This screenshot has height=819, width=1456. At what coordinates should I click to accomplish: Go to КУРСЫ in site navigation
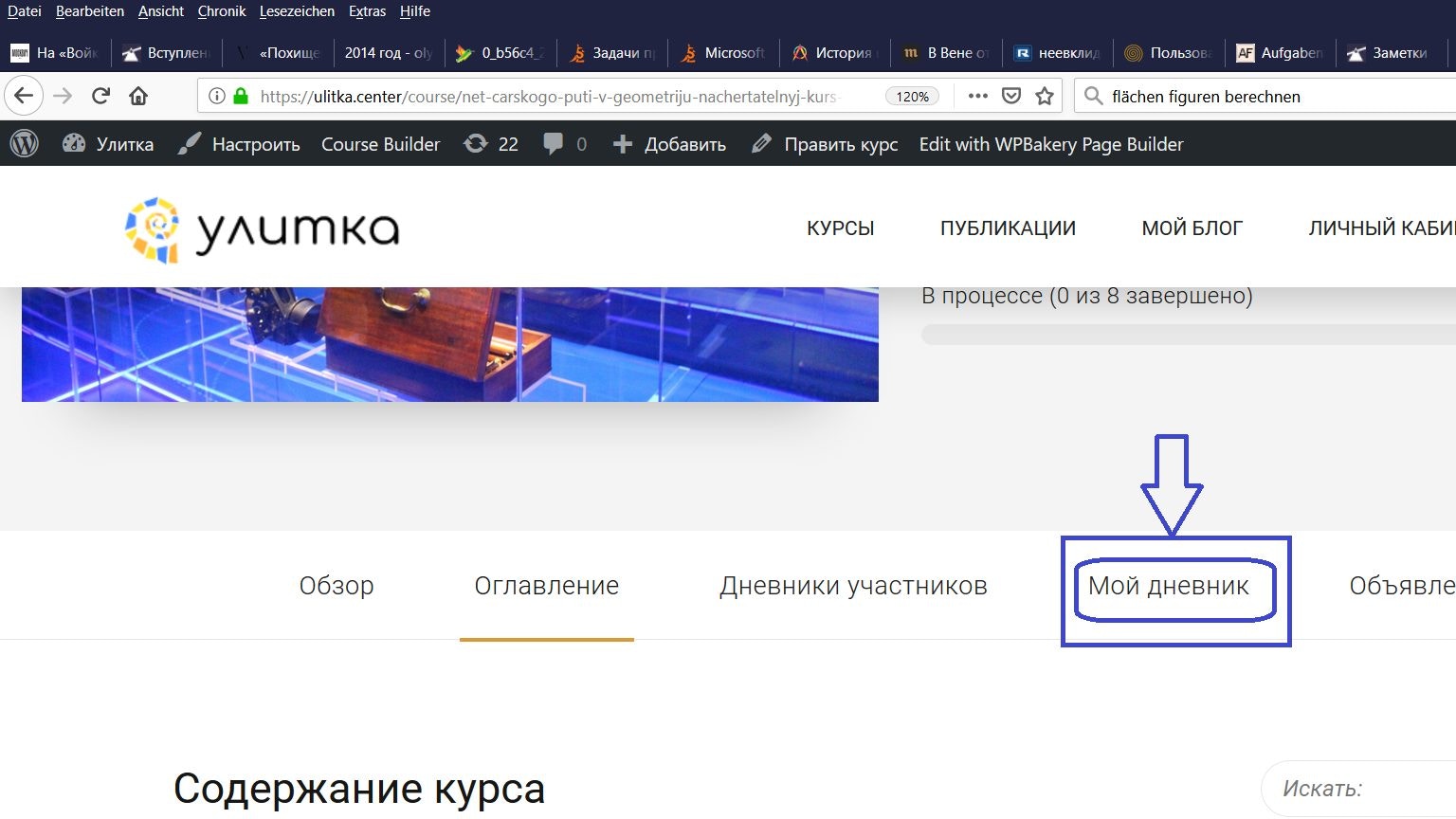pos(840,228)
